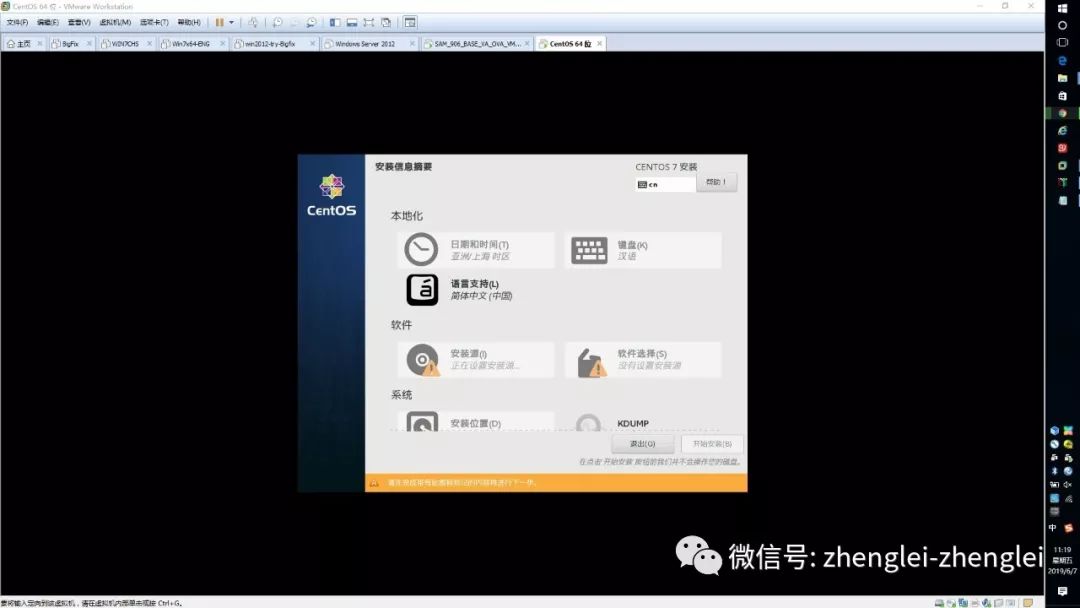Close the CentOS 64 tab

600,43
